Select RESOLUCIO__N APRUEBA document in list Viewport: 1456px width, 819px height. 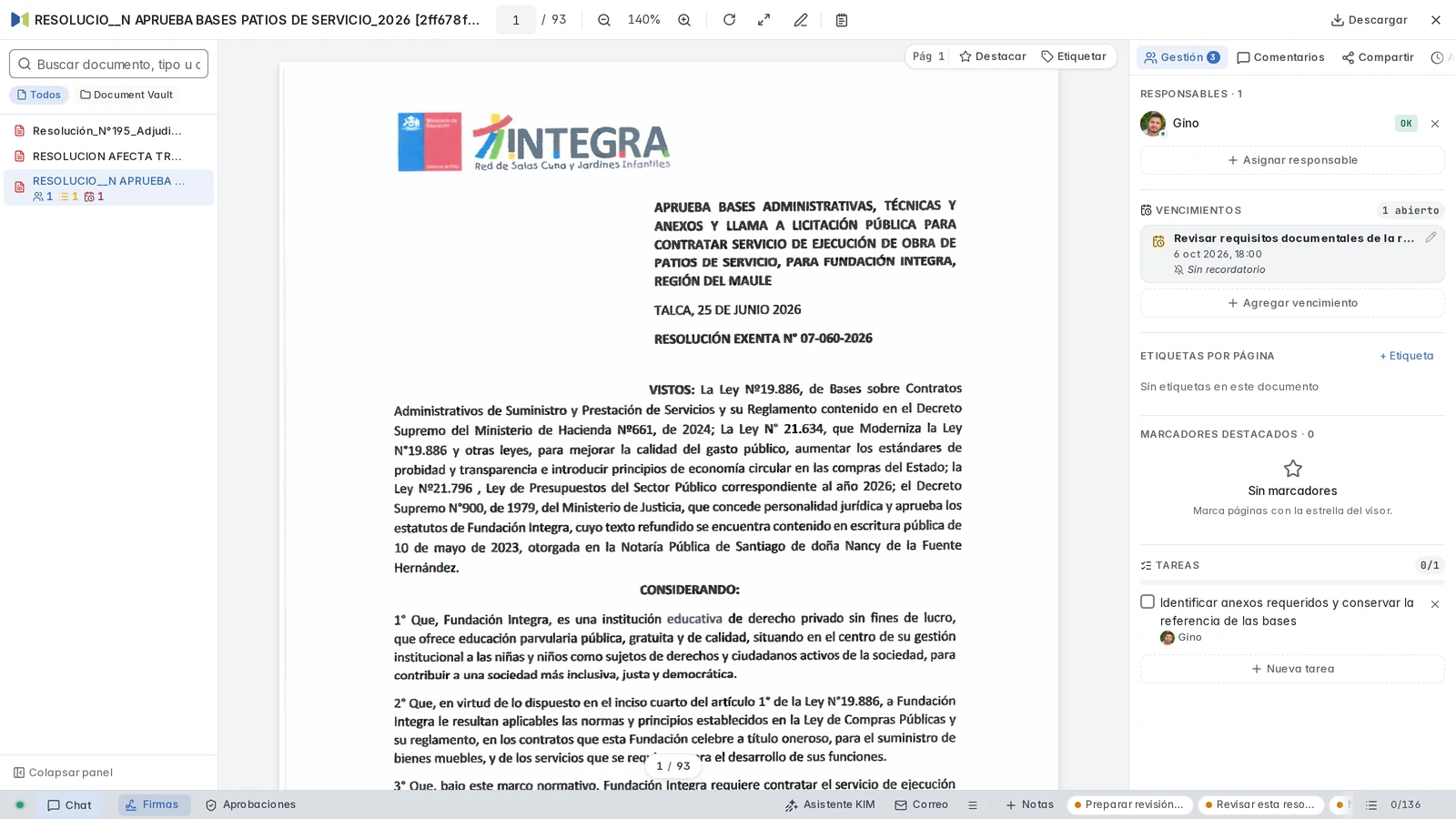pyautogui.click(x=108, y=187)
